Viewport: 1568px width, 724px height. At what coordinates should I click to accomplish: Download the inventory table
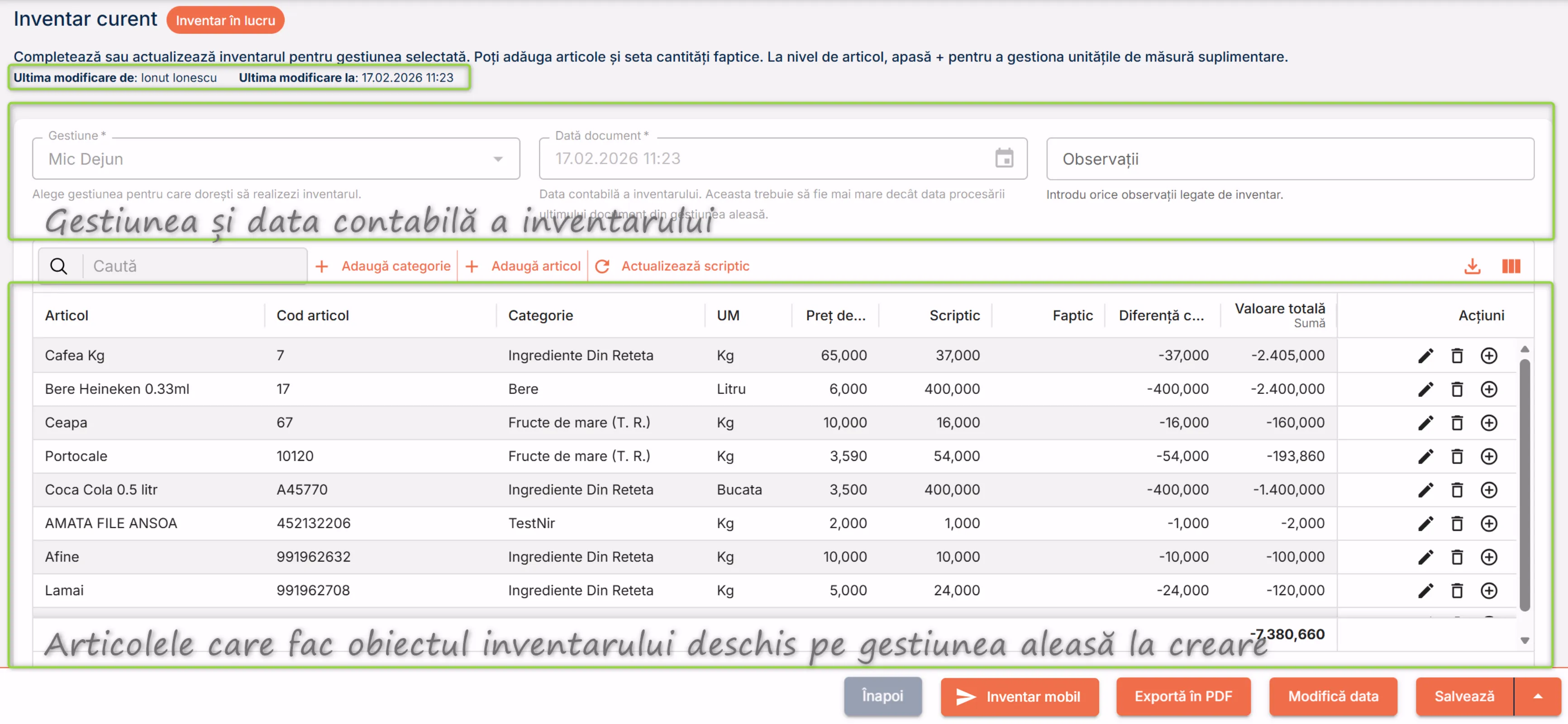click(x=1472, y=266)
